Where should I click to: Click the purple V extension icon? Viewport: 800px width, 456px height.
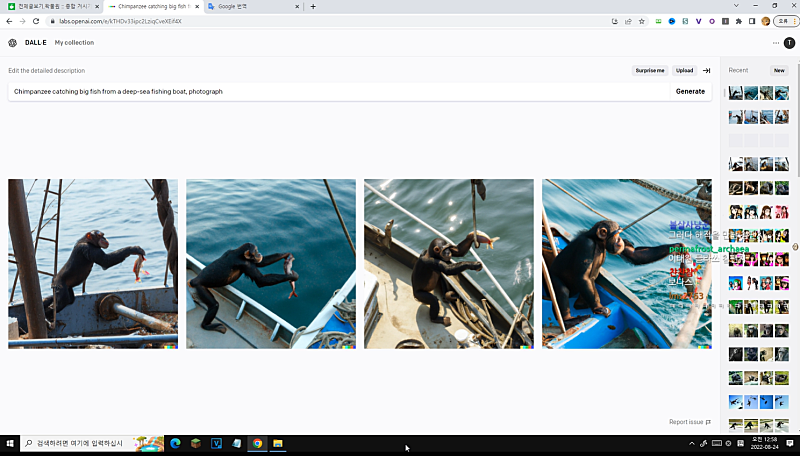click(698, 21)
